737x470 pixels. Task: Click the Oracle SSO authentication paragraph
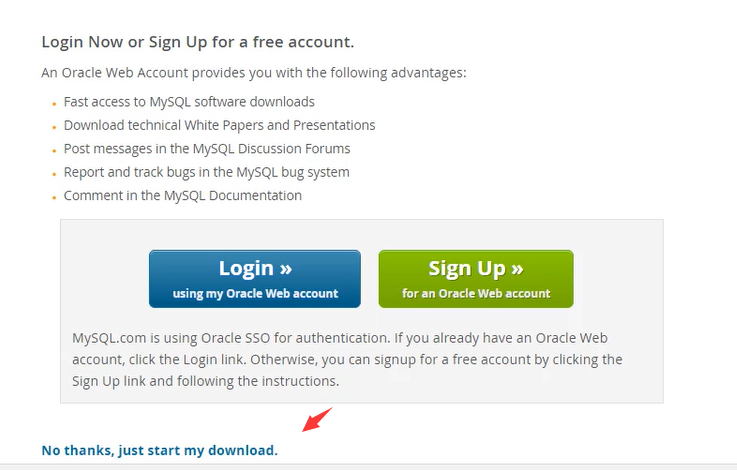click(347, 360)
